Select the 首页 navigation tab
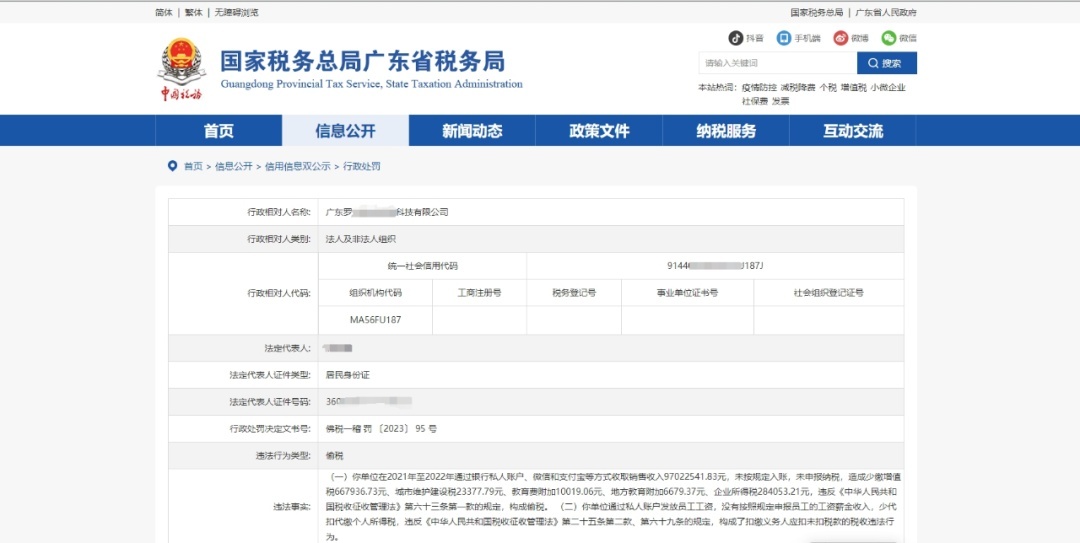This screenshot has height=543, width=1080. pos(218,131)
